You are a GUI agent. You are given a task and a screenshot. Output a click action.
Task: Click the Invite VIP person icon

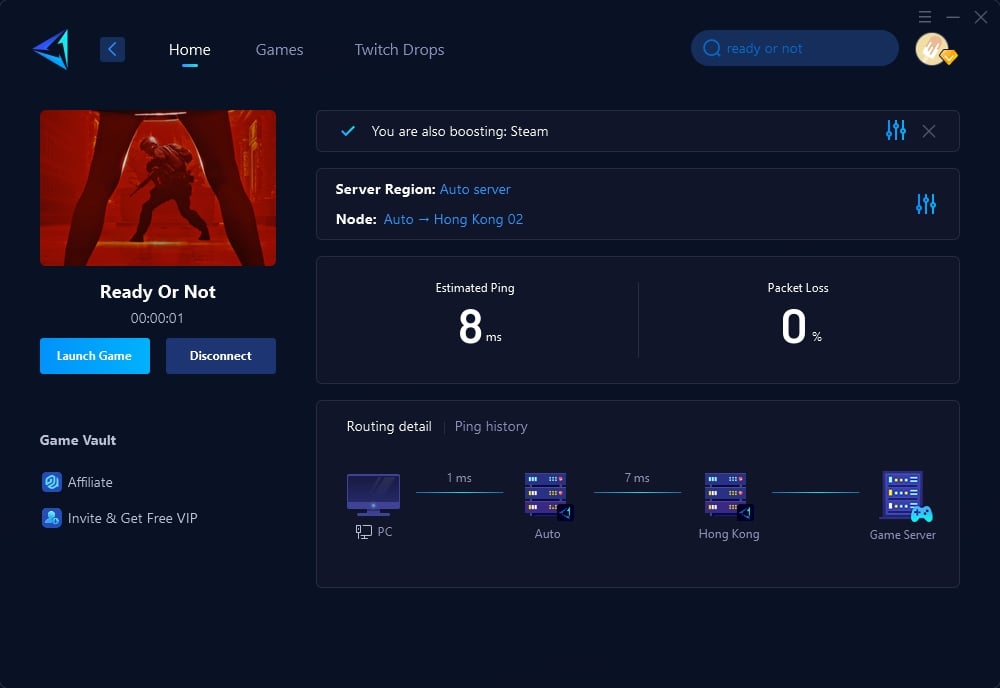[52, 518]
